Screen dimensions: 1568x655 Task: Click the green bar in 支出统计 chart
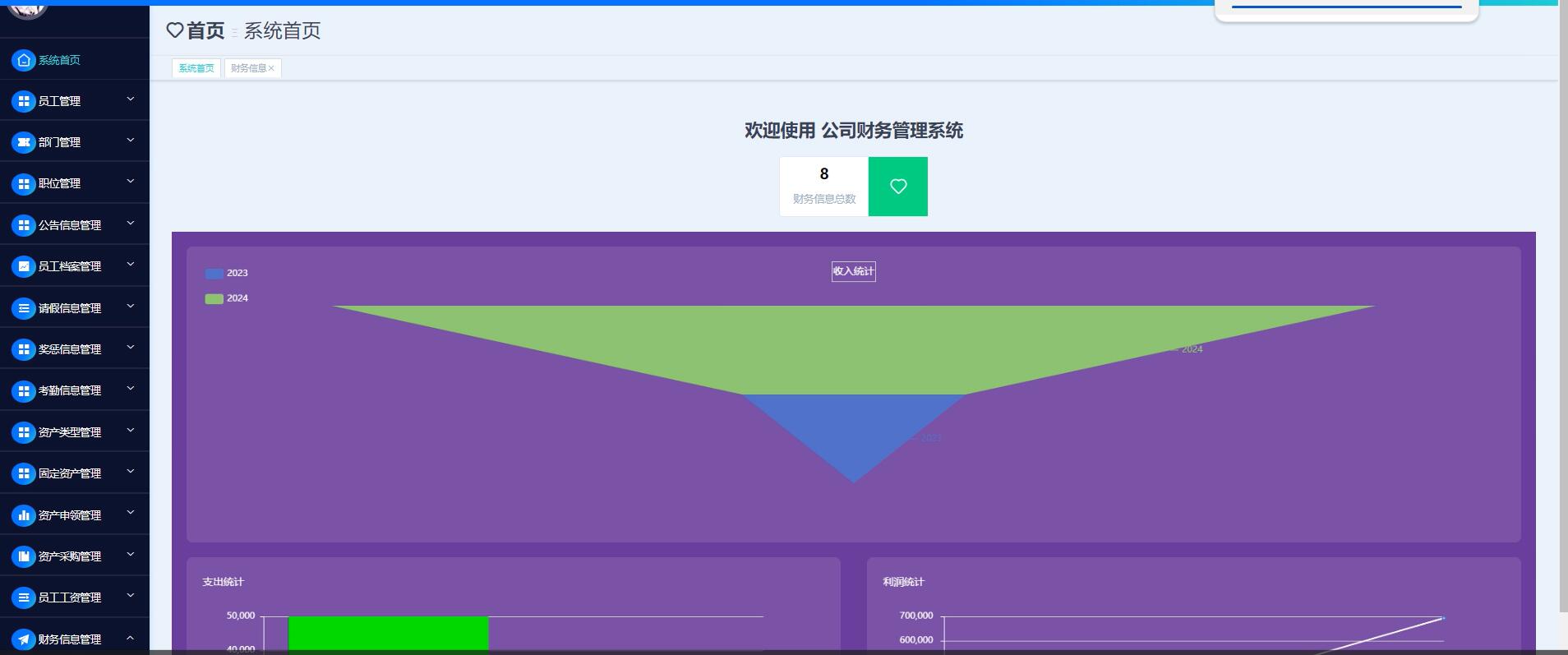click(389, 634)
